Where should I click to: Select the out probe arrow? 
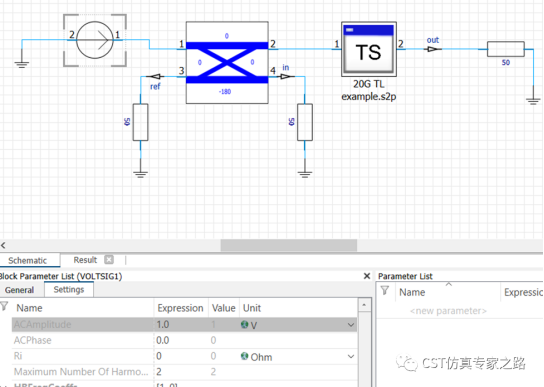point(433,49)
